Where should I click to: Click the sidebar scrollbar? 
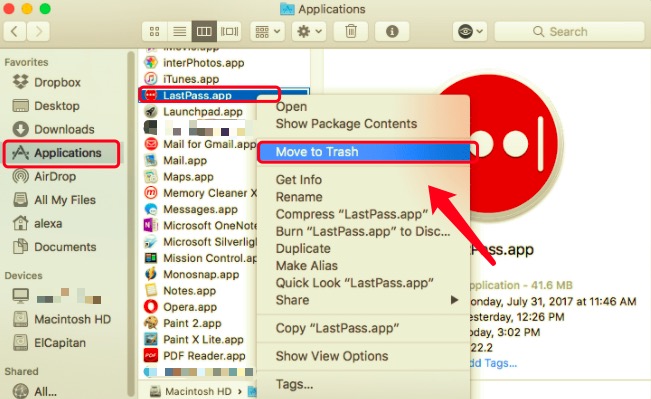click(x=131, y=224)
